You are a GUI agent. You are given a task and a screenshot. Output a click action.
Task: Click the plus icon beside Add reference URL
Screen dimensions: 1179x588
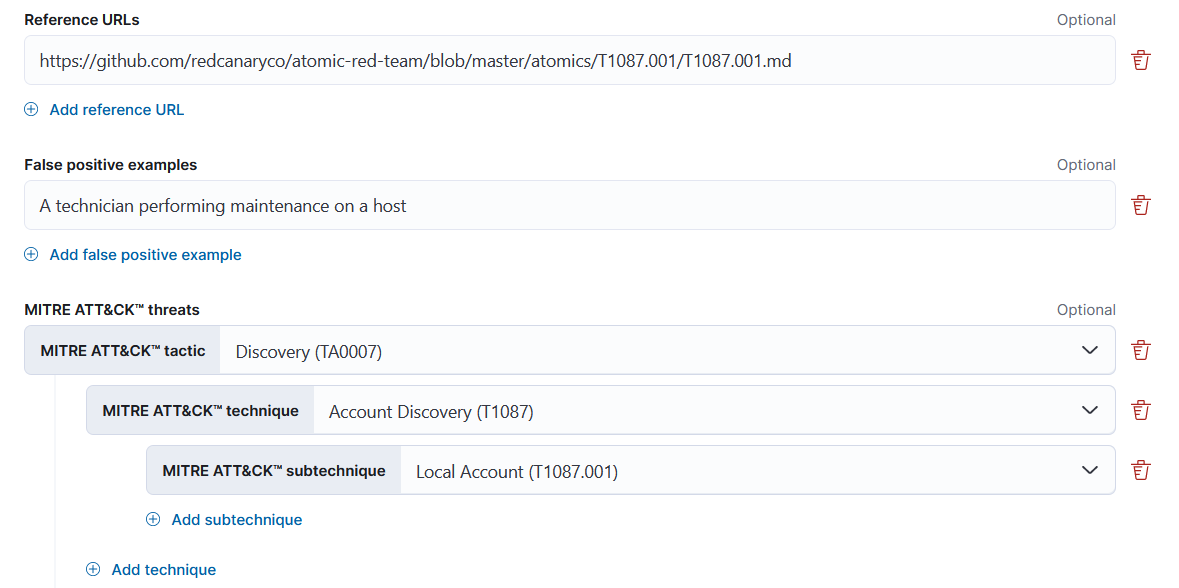(31, 110)
